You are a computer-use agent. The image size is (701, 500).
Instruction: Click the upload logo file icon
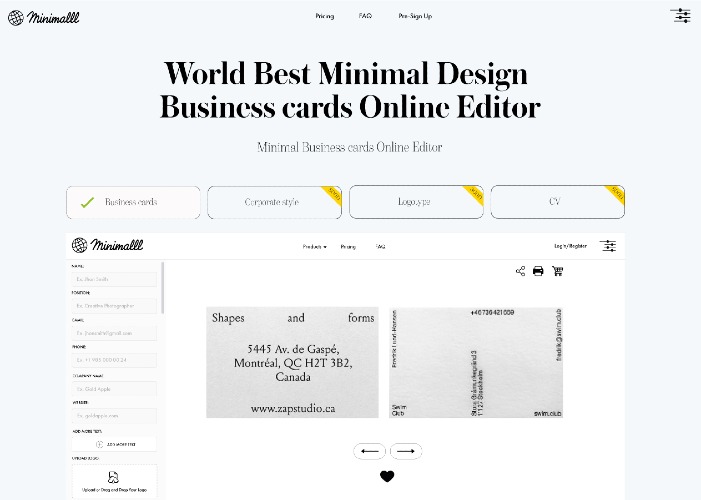coord(114,477)
